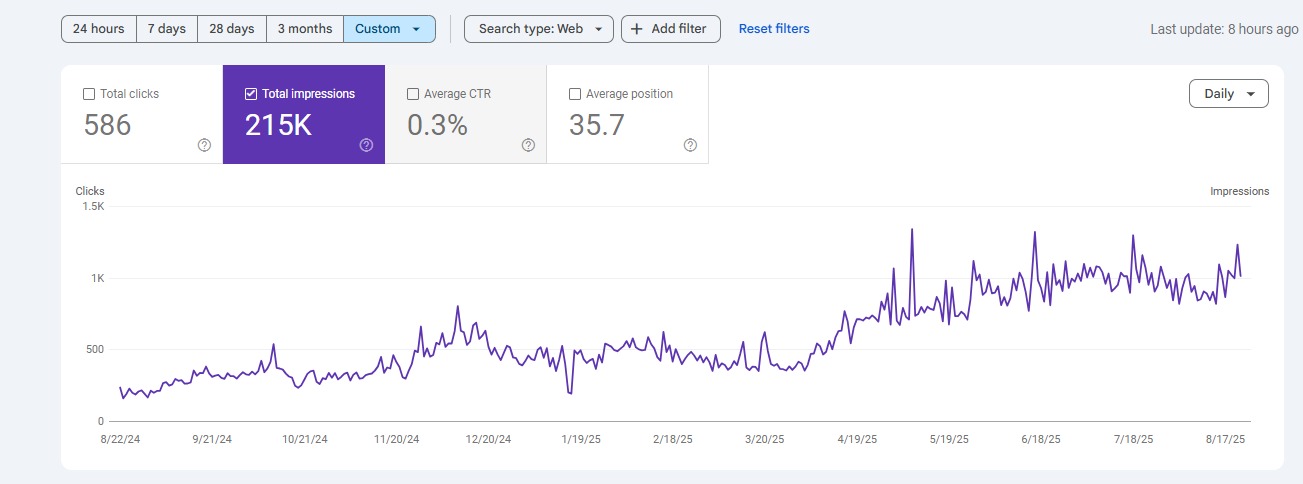Enable the Average CTR checkbox

click(413, 94)
